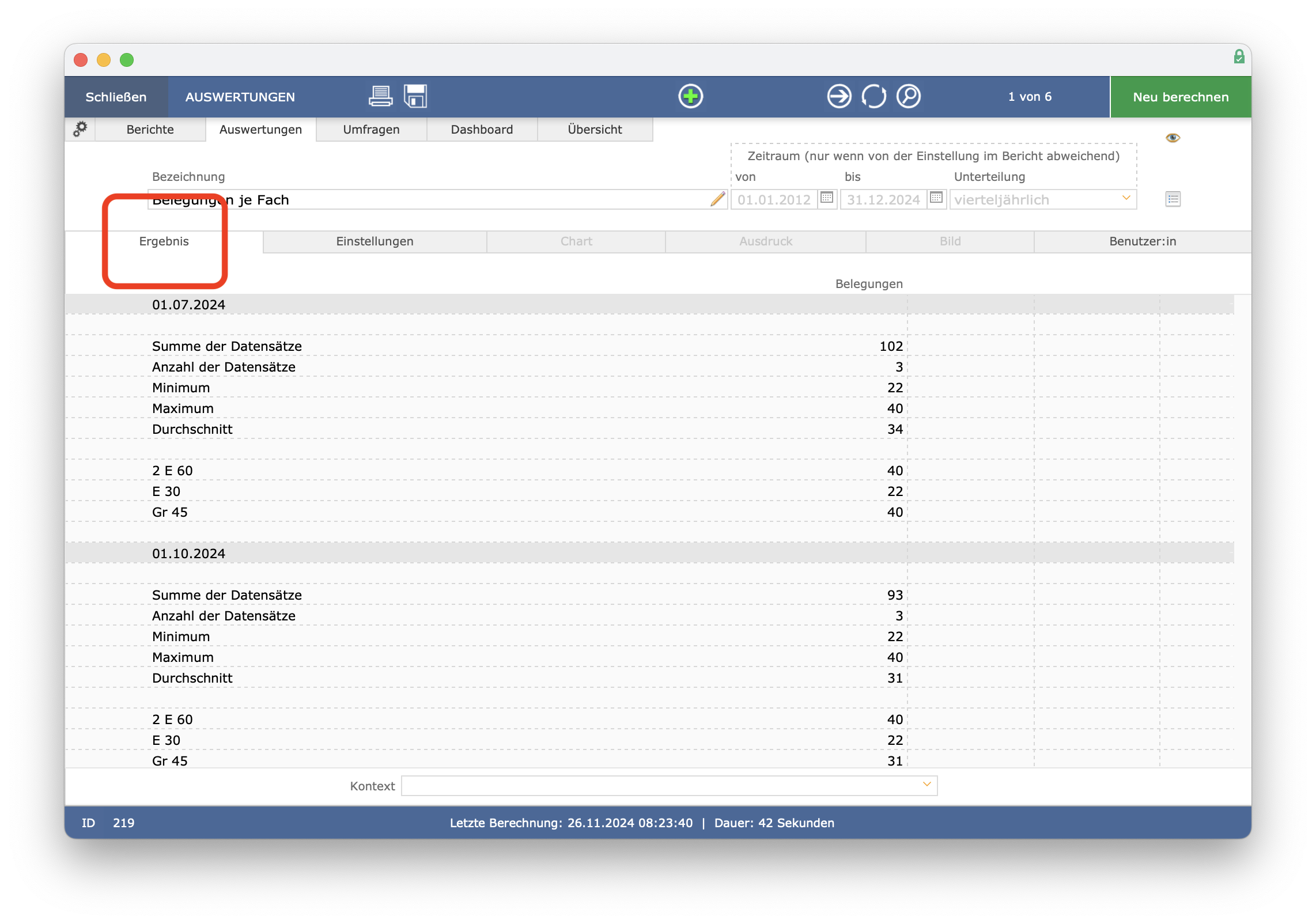This screenshot has width=1316, height=924.
Task: Select the Auswertungen tab
Action: [260, 129]
